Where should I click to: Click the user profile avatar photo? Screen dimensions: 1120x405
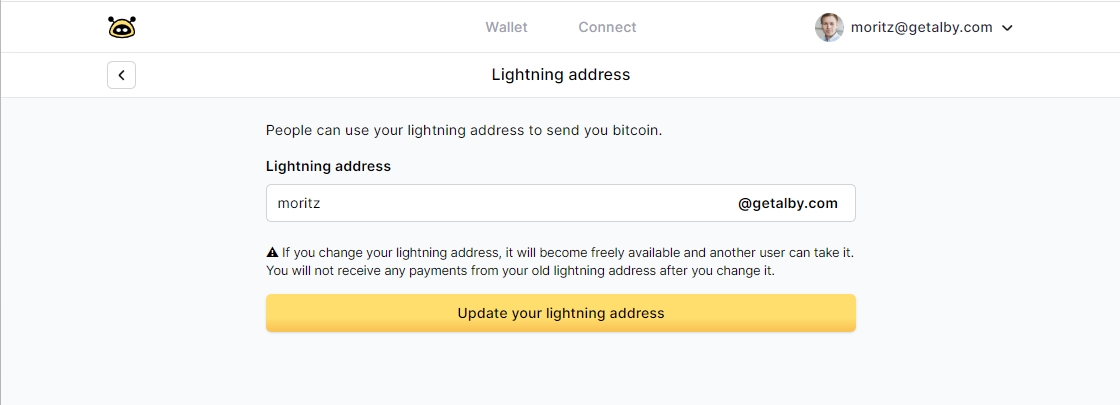tap(829, 27)
